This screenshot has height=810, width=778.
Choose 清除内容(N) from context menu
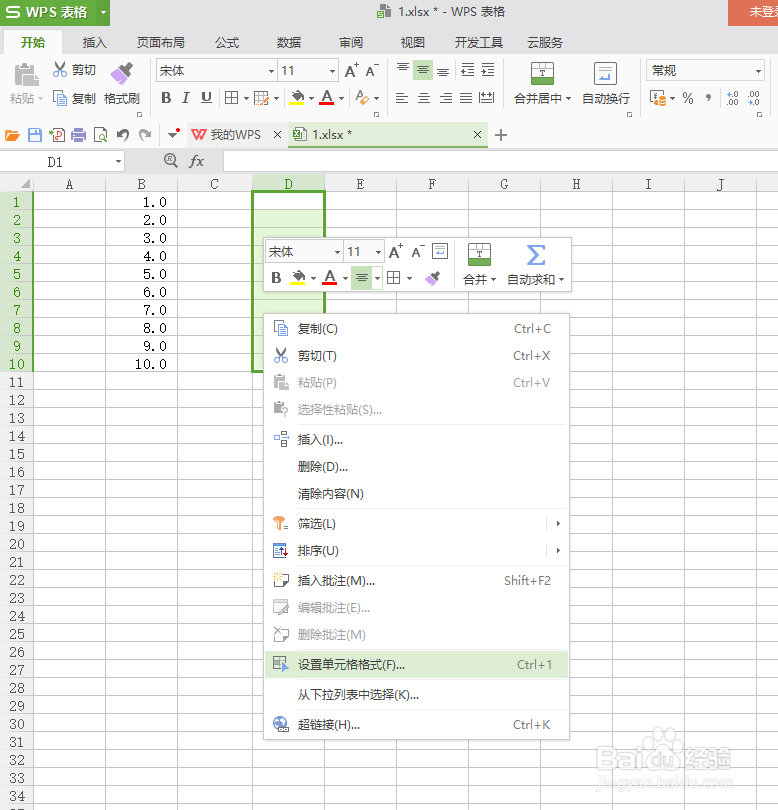pyautogui.click(x=416, y=493)
